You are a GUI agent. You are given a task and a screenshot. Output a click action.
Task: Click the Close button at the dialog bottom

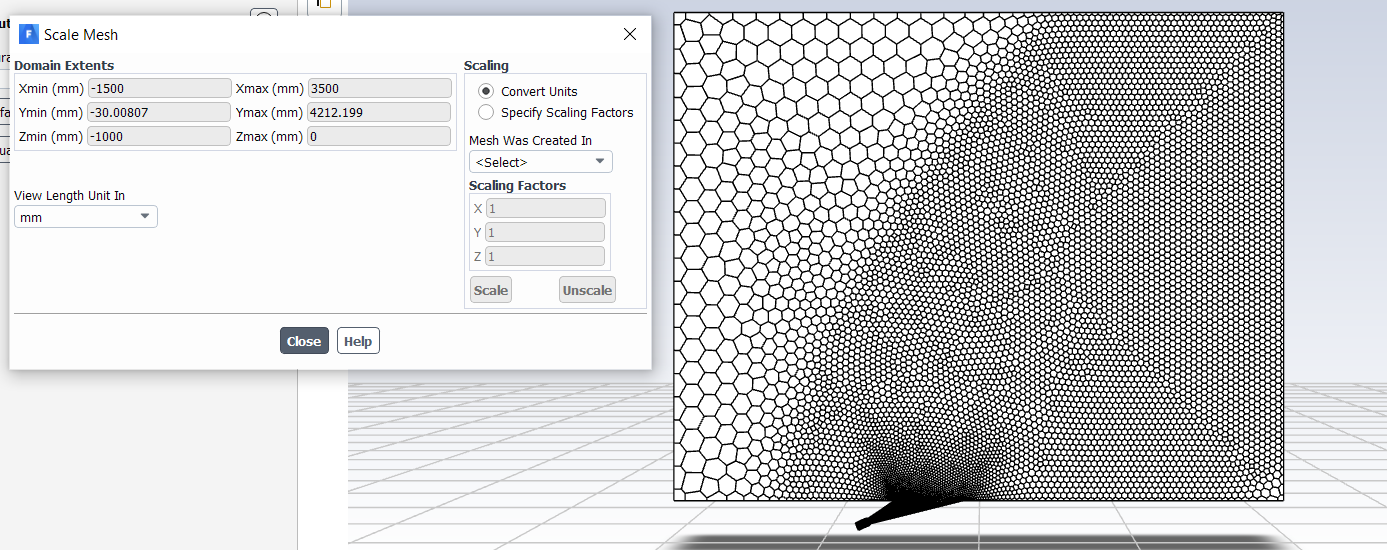pos(304,341)
